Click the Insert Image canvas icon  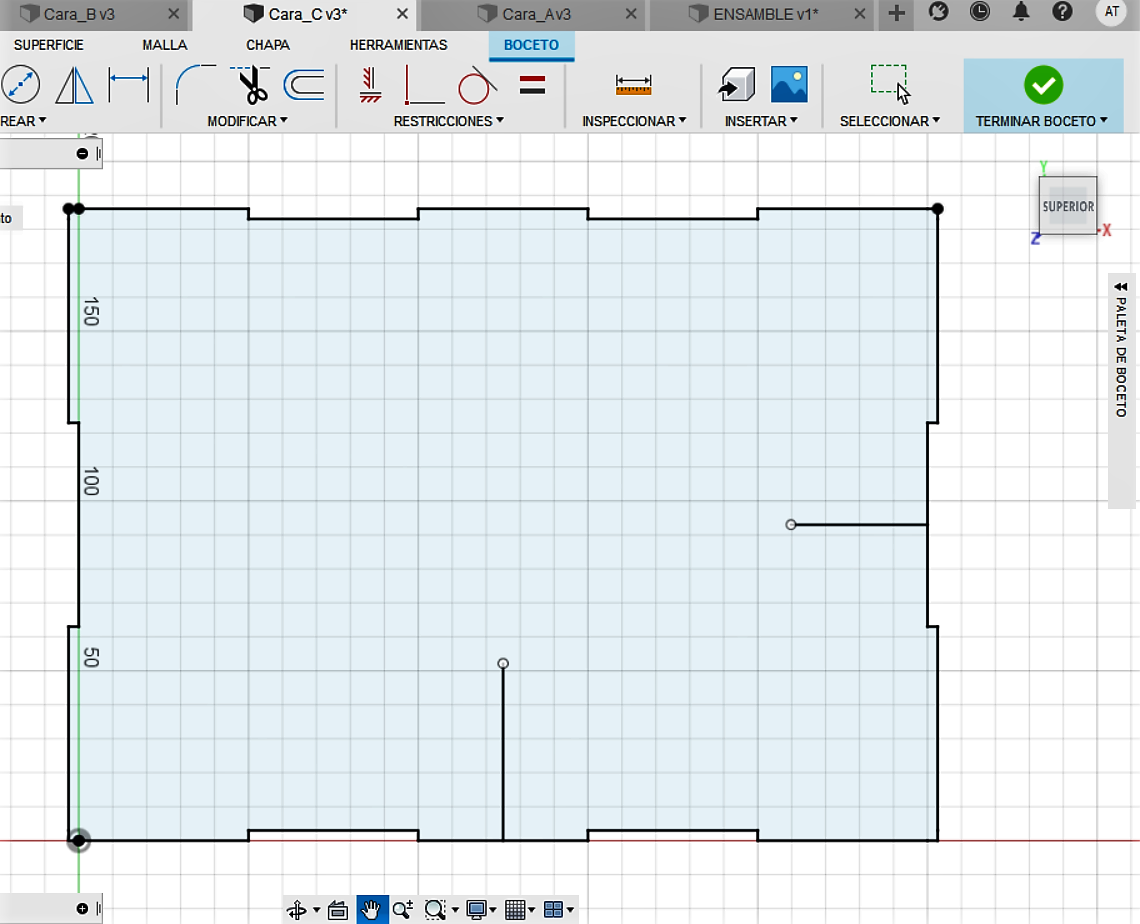point(789,84)
